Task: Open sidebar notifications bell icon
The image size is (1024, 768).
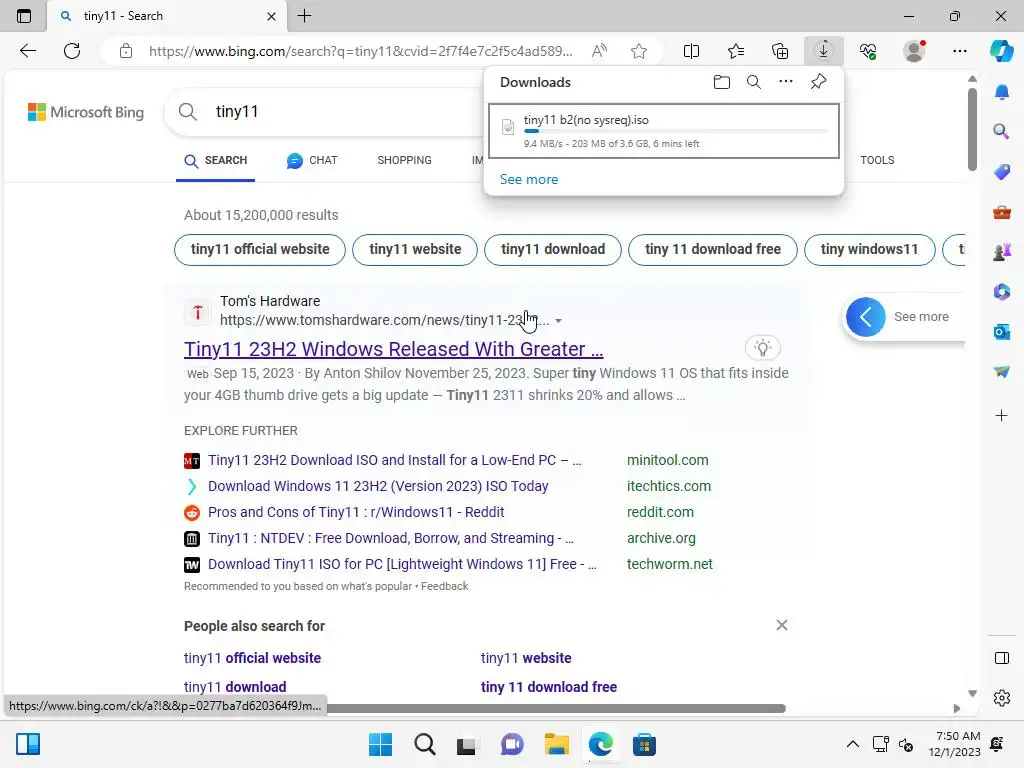Action: (x=1002, y=92)
